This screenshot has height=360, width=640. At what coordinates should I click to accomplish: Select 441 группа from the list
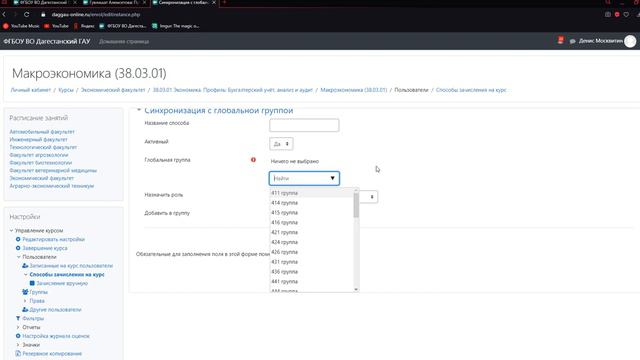311,282
